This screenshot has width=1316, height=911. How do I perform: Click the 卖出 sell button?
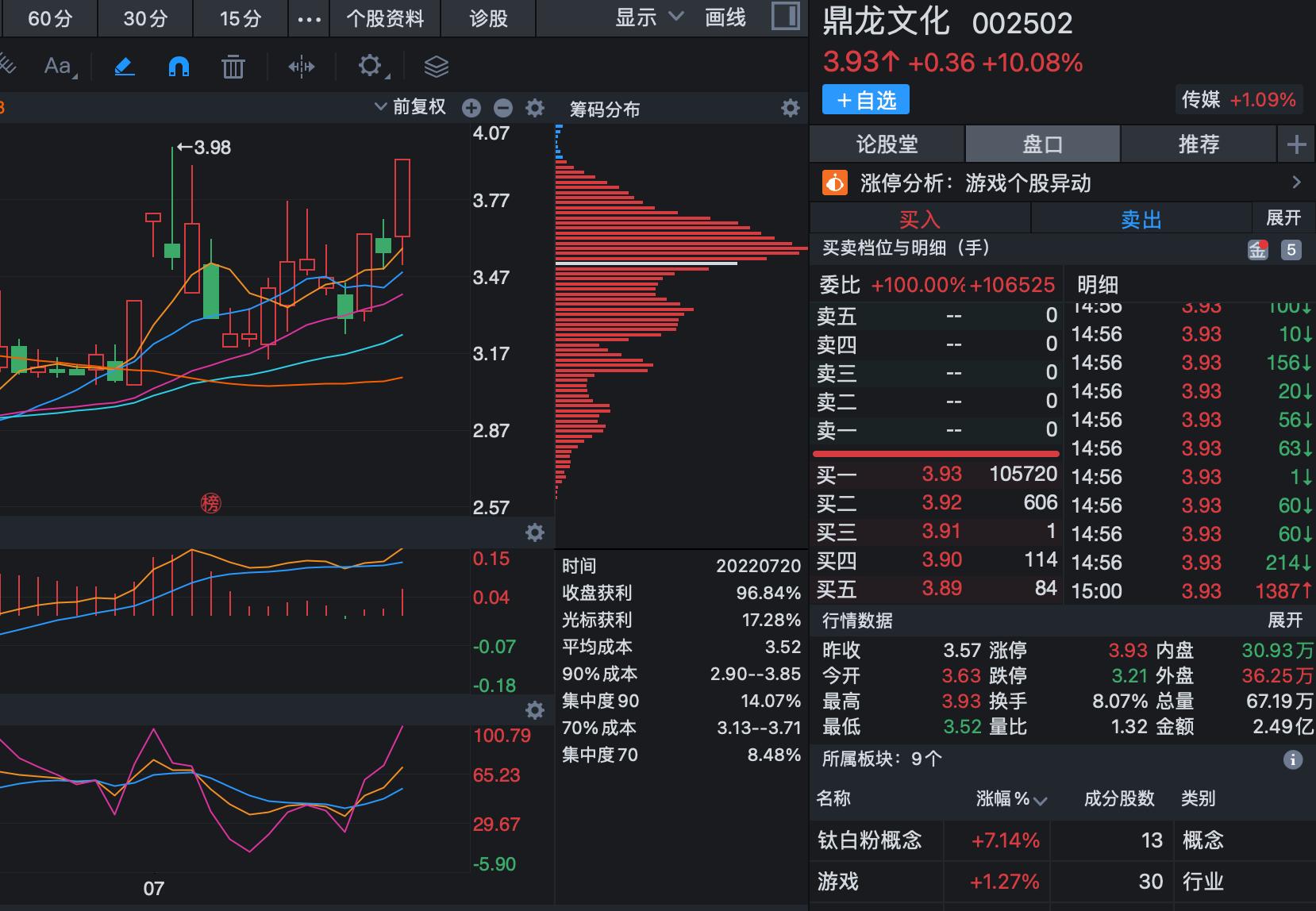coord(1141,219)
